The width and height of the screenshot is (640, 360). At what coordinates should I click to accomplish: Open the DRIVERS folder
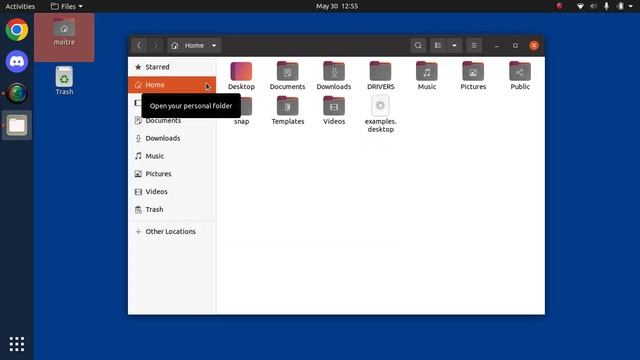point(380,76)
